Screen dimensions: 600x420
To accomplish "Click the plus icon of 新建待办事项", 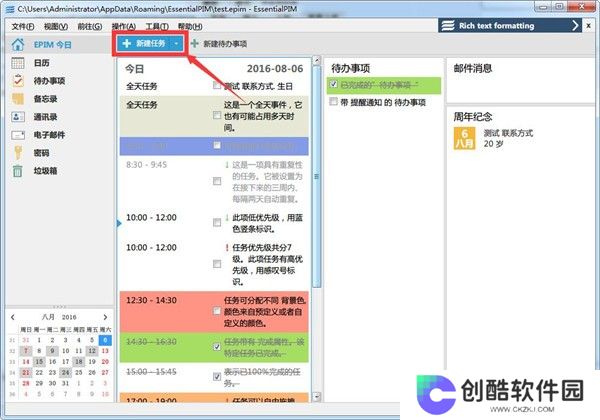I will [194, 44].
